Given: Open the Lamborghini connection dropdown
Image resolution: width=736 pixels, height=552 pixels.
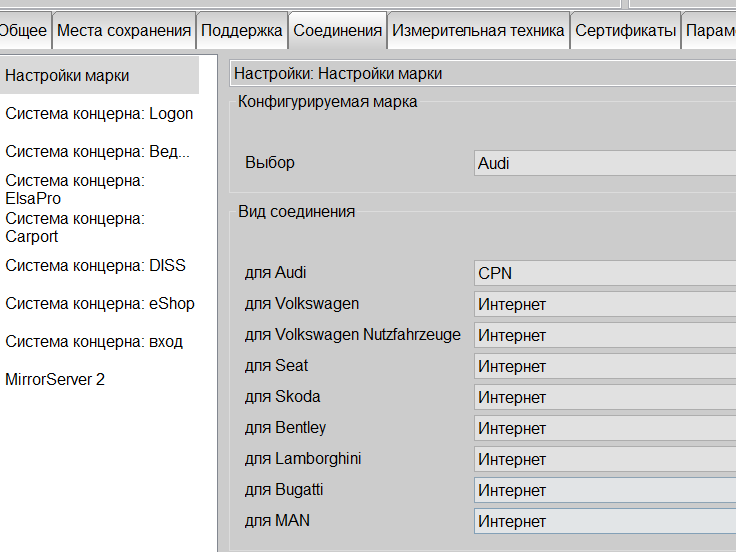Looking at the screenshot, I should 604,459.
